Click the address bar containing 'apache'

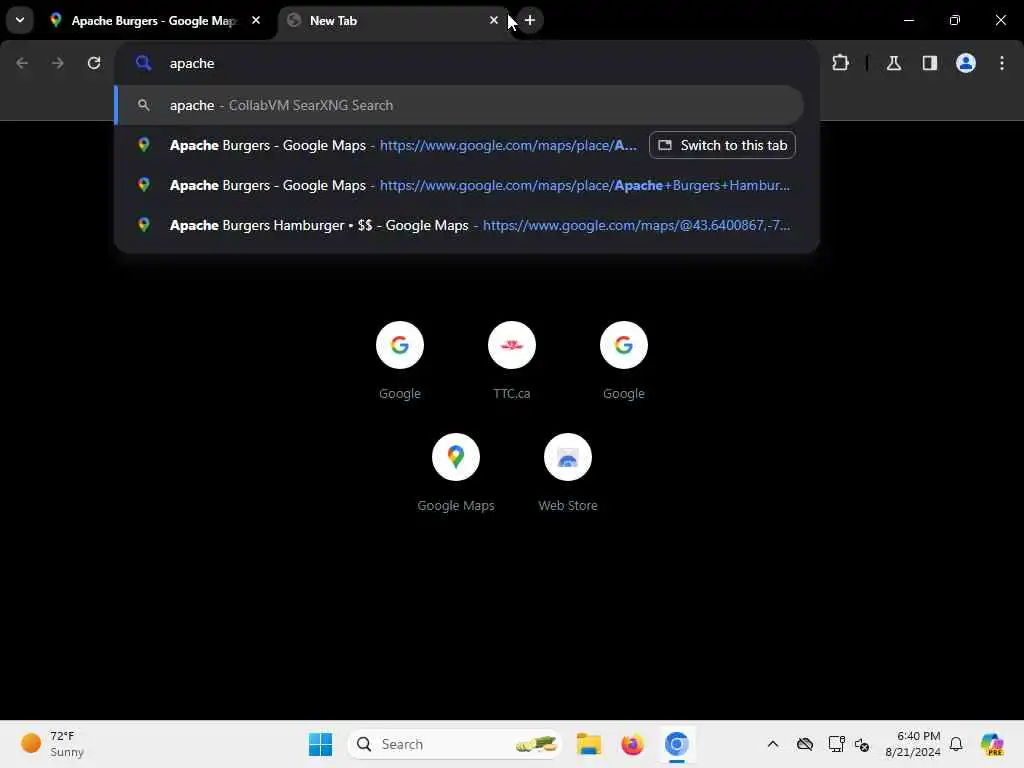click(466, 63)
